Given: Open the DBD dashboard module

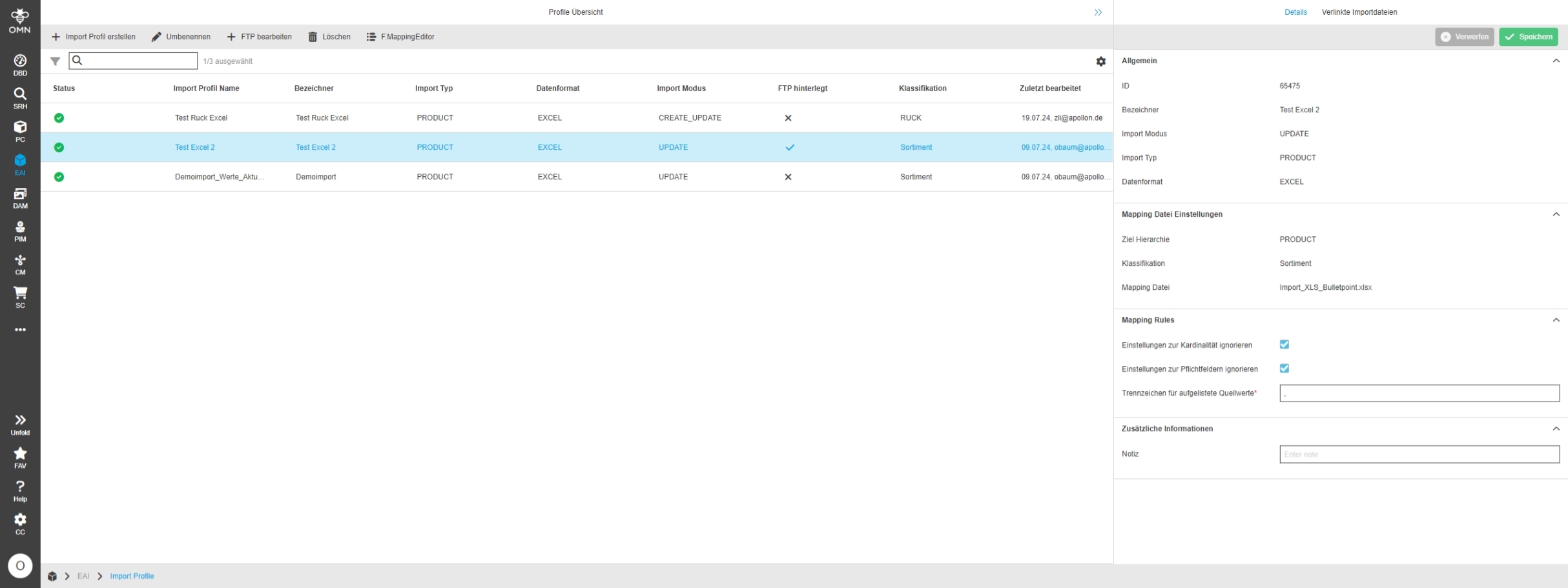Looking at the screenshot, I should (x=20, y=65).
